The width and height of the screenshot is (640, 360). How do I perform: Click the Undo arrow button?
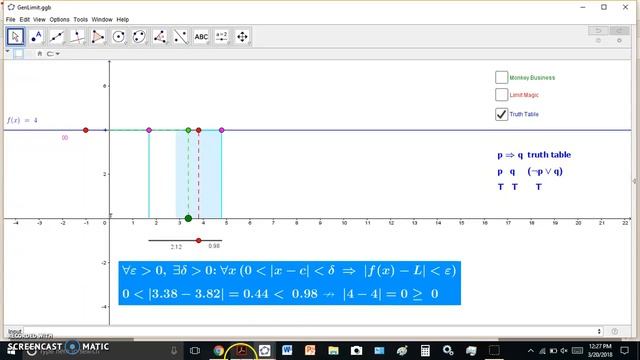tap(598, 31)
